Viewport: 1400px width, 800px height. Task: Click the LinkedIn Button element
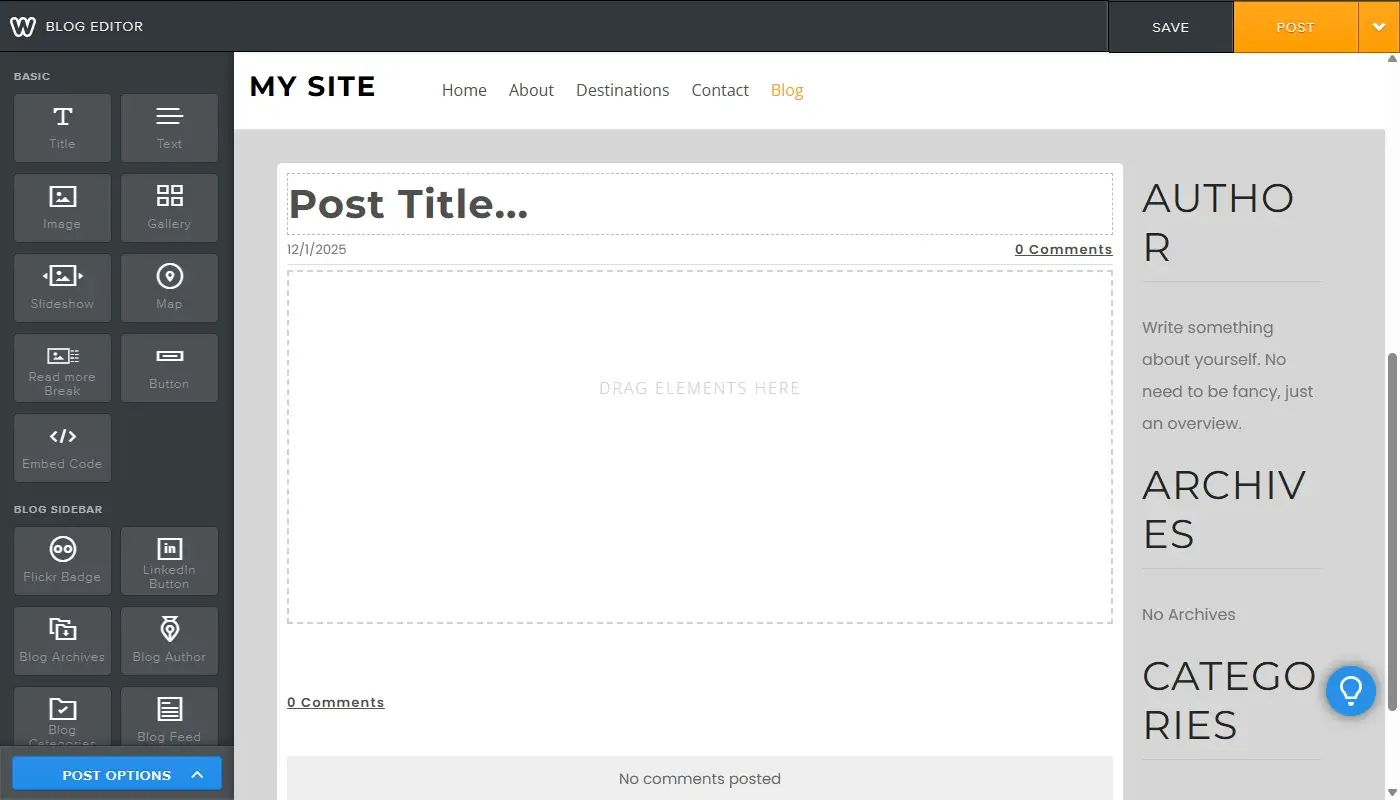(x=169, y=560)
